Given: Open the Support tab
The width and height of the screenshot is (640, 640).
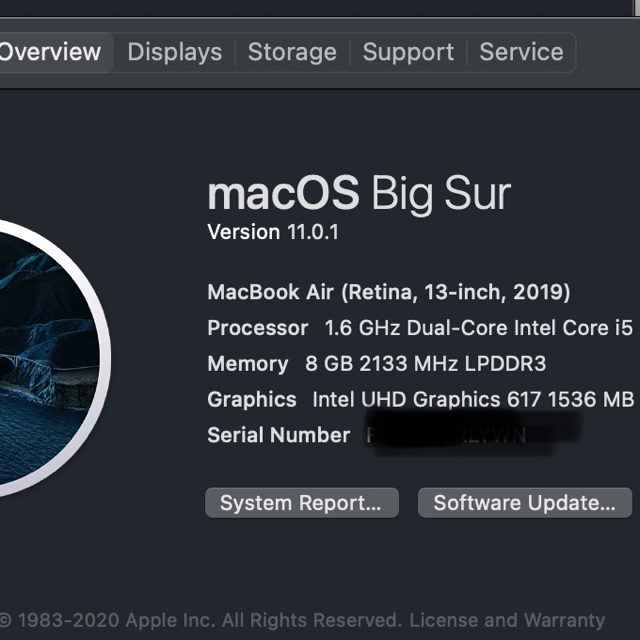Looking at the screenshot, I should 408,52.
